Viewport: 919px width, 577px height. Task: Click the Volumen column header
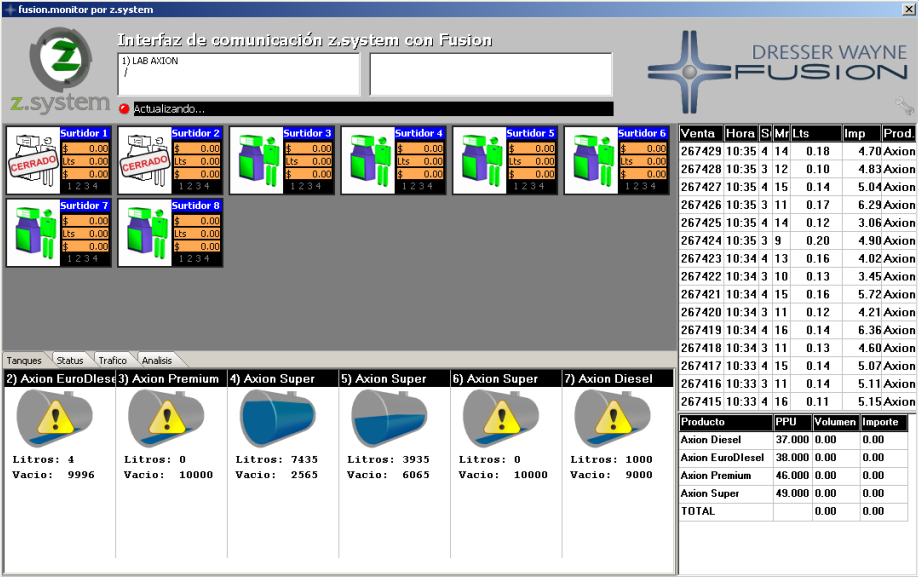(x=836, y=422)
